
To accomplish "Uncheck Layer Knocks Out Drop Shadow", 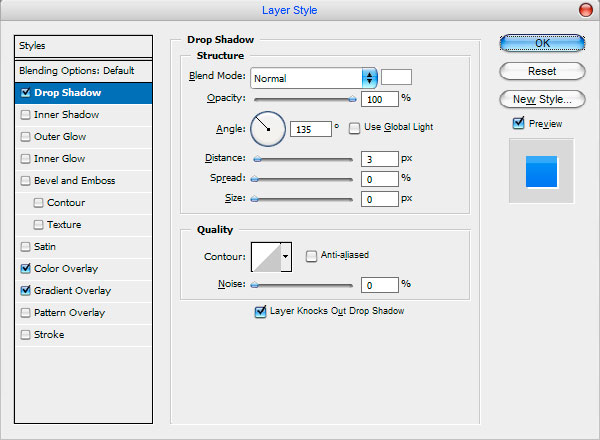I will tap(260, 311).
